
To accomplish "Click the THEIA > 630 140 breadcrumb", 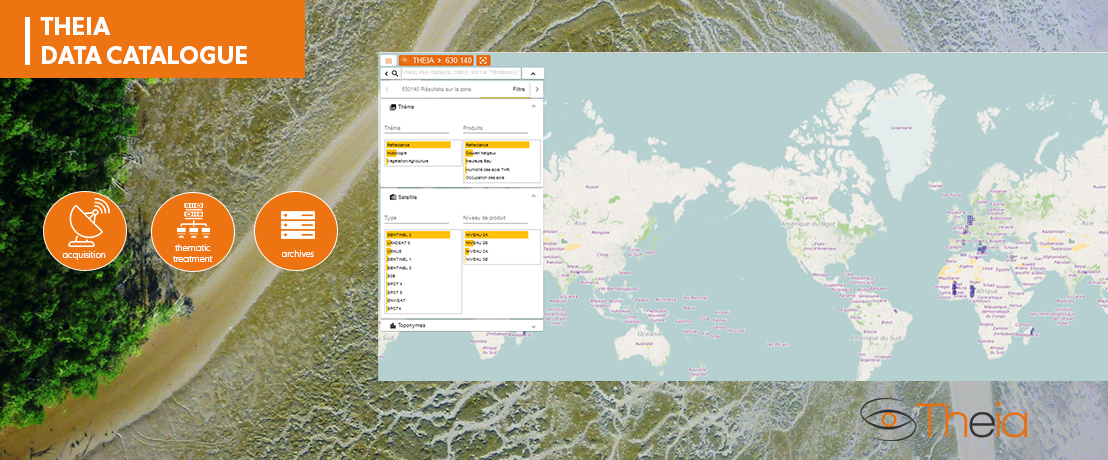I will pyautogui.click(x=436, y=61).
